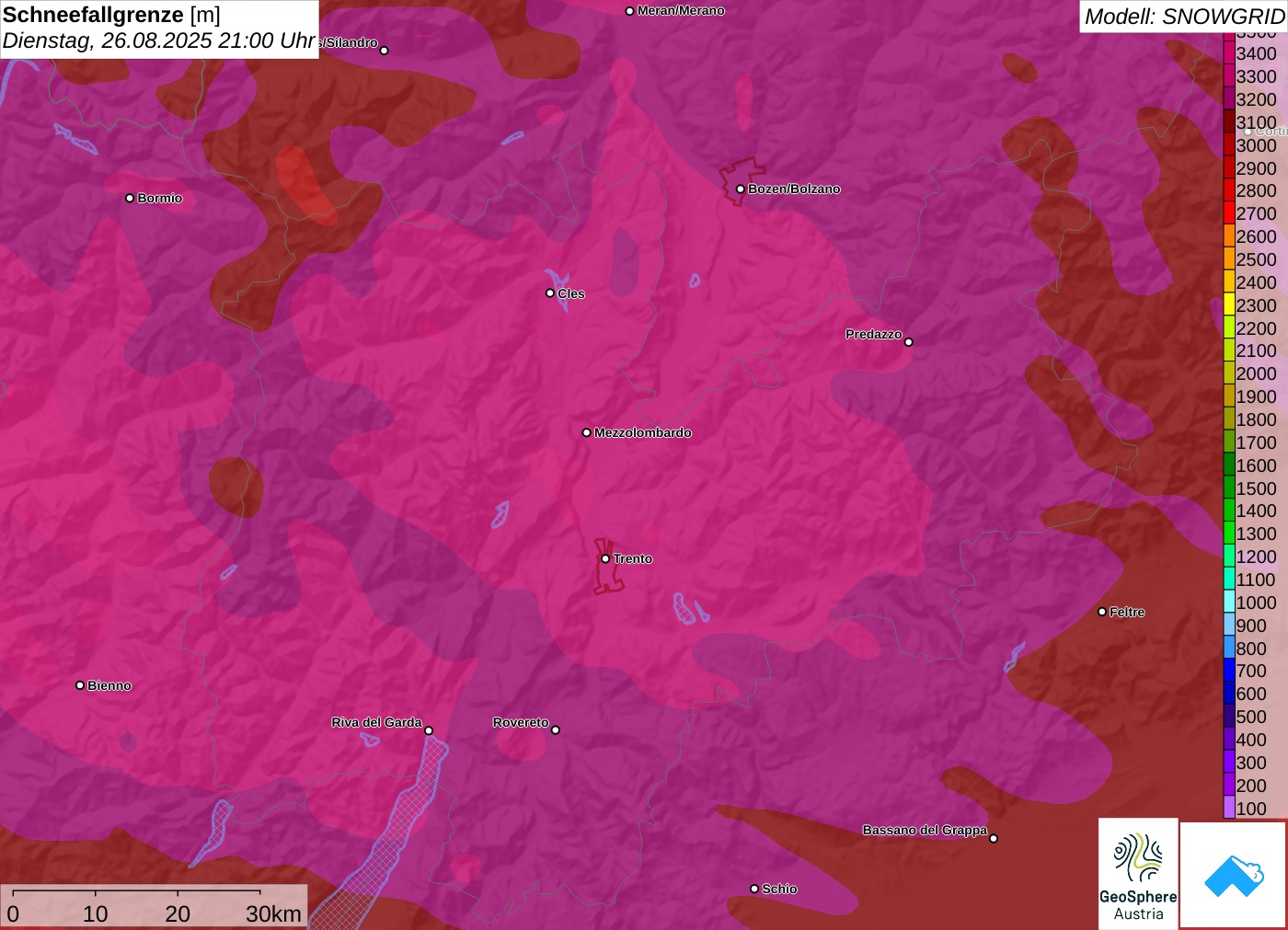Click the 2100 yellow-green swatch
1288x930 pixels.
(1229, 350)
